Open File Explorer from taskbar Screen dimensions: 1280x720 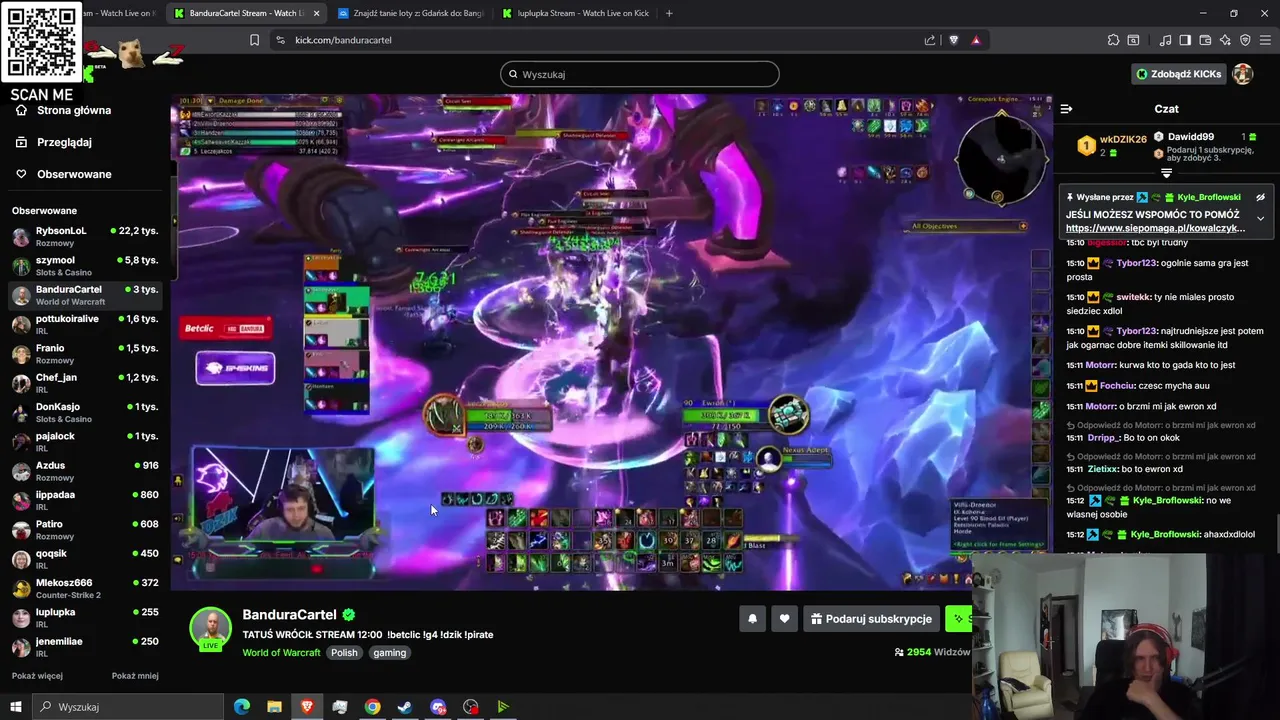tap(274, 707)
